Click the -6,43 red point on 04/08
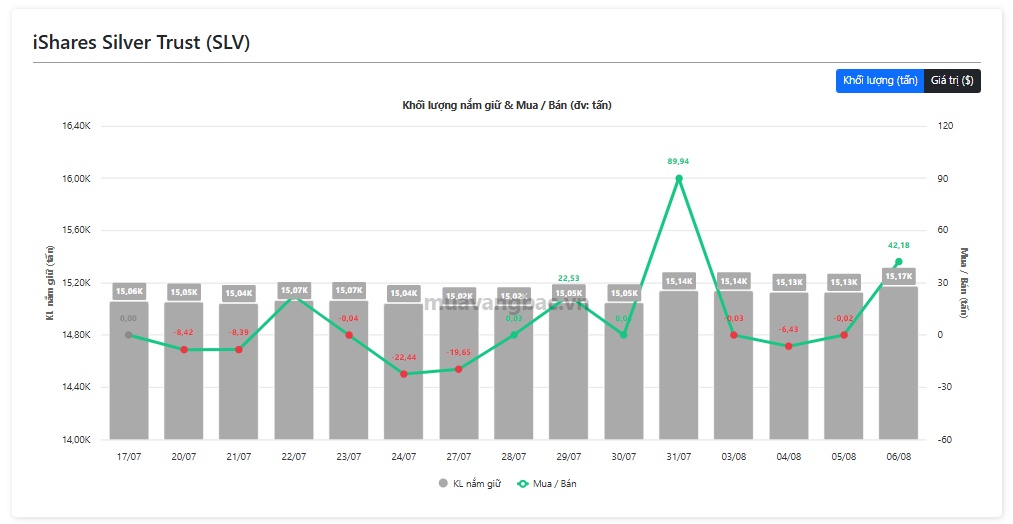Viewport: 1013px width, 524px height. coord(788,346)
